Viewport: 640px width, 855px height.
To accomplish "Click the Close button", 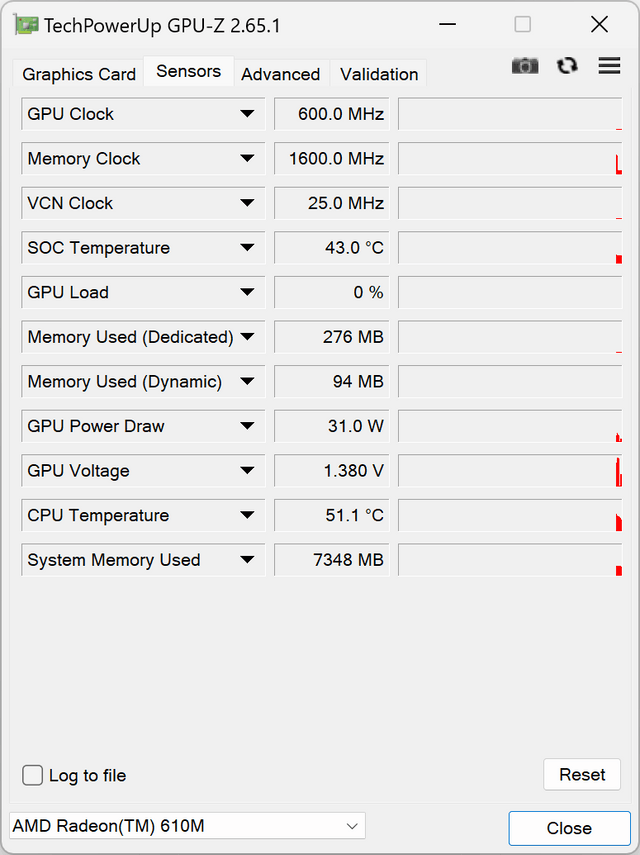I will coord(569,828).
